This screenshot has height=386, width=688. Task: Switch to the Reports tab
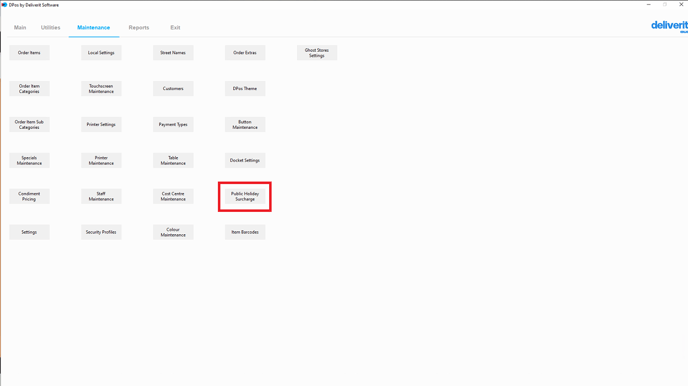click(139, 28)
